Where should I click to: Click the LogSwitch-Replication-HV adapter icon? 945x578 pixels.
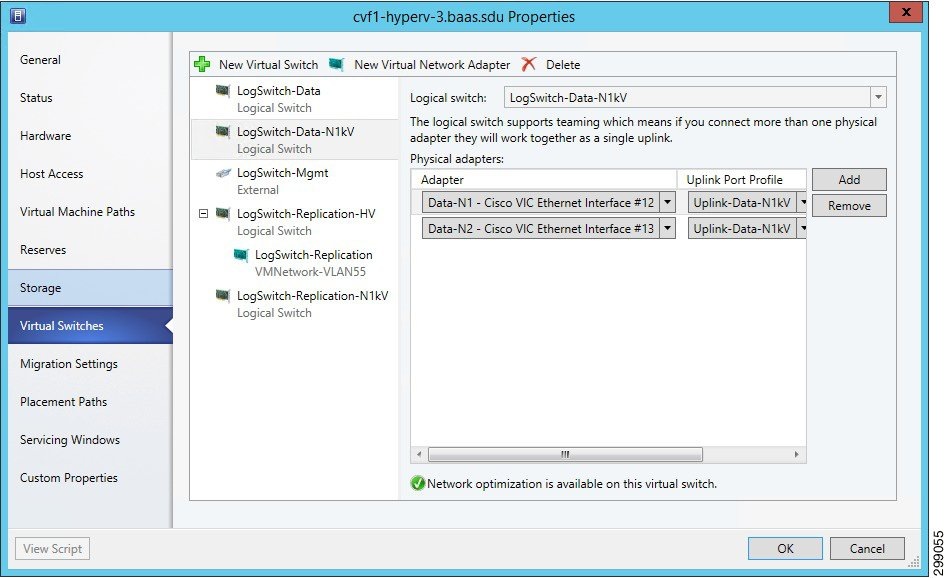click(x=222, y=213)
